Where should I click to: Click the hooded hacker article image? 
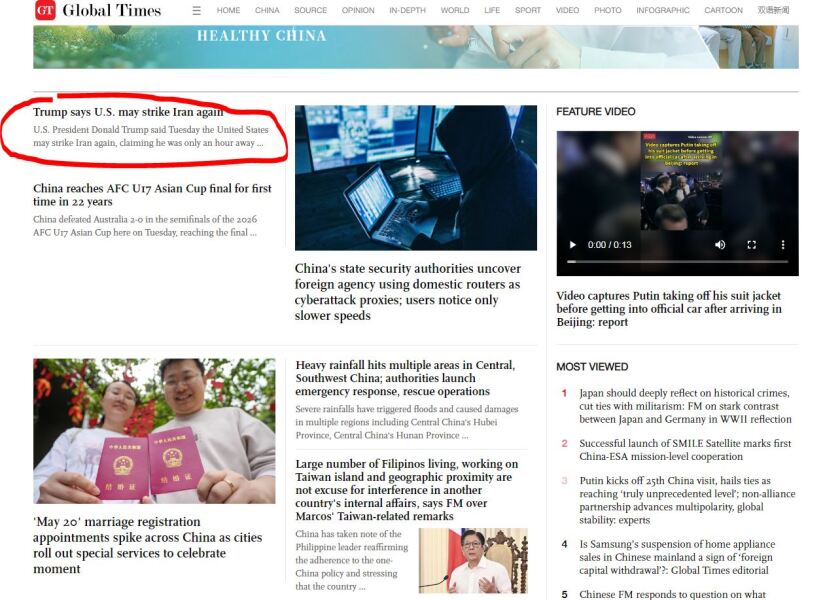point(416,177)
